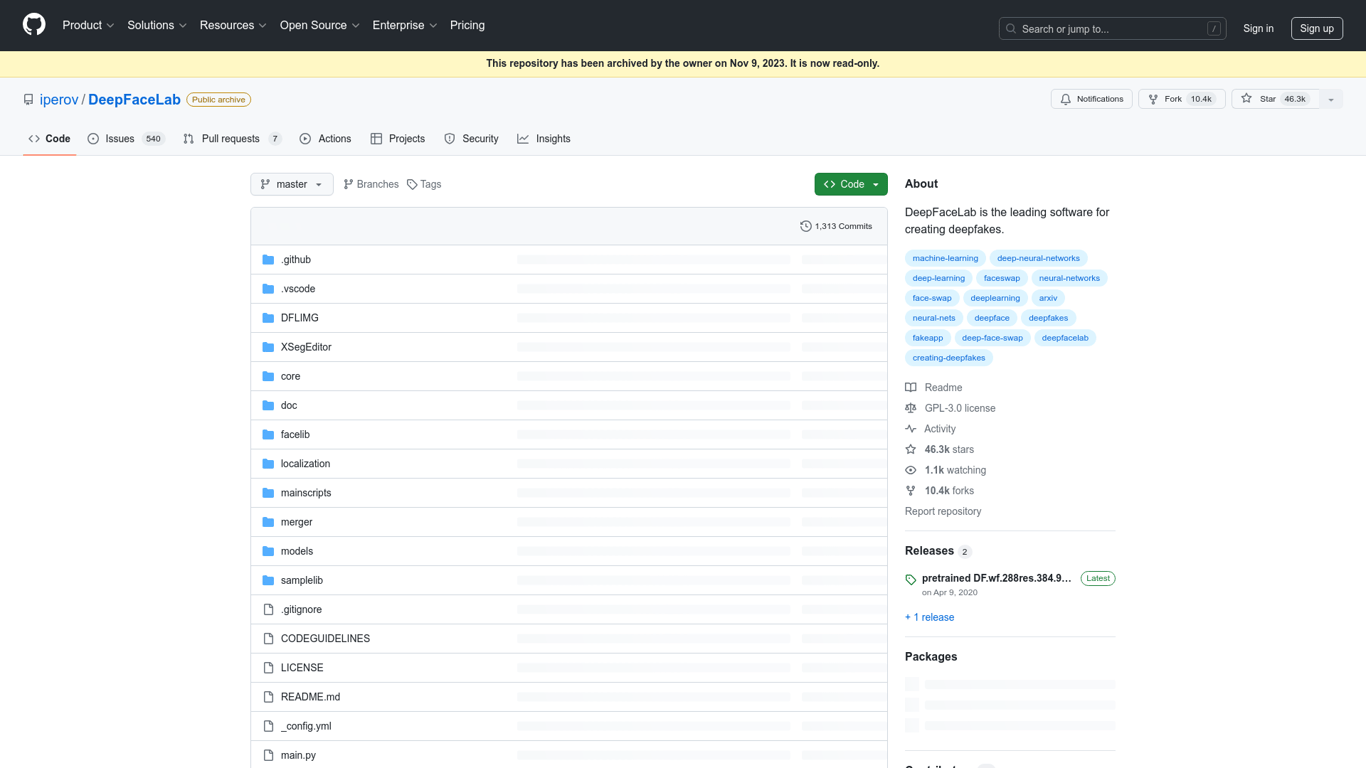Select the deepfakes topic tag

click(1048, 318)
